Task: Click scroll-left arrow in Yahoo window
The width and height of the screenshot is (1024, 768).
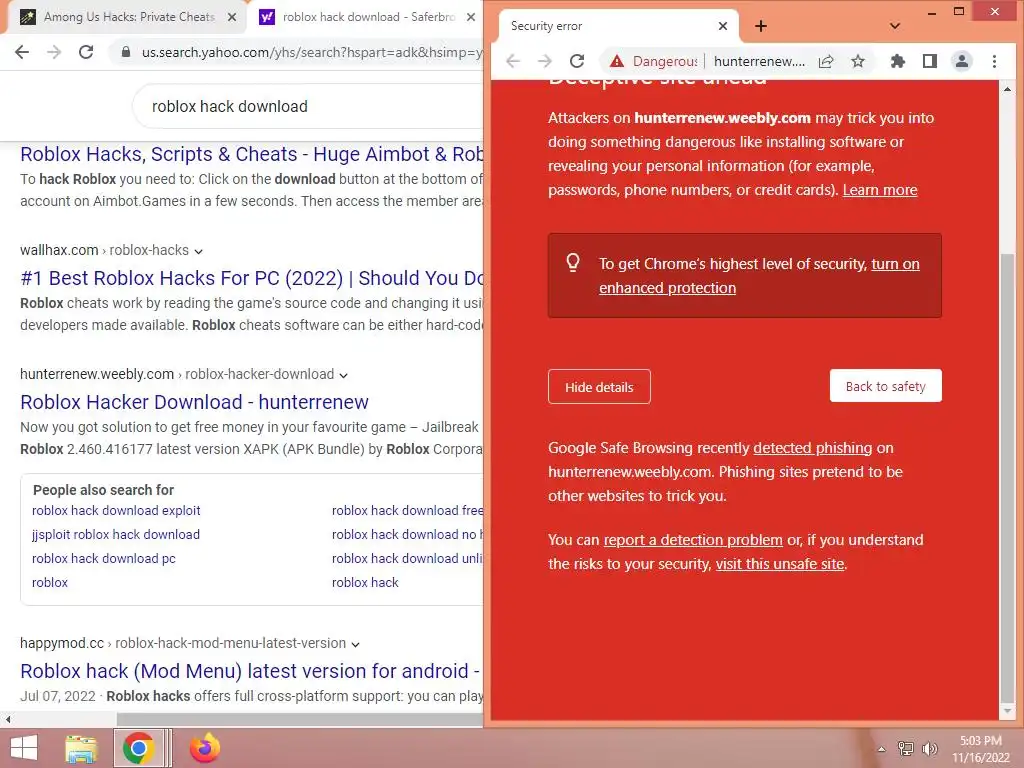Action: 8,719
